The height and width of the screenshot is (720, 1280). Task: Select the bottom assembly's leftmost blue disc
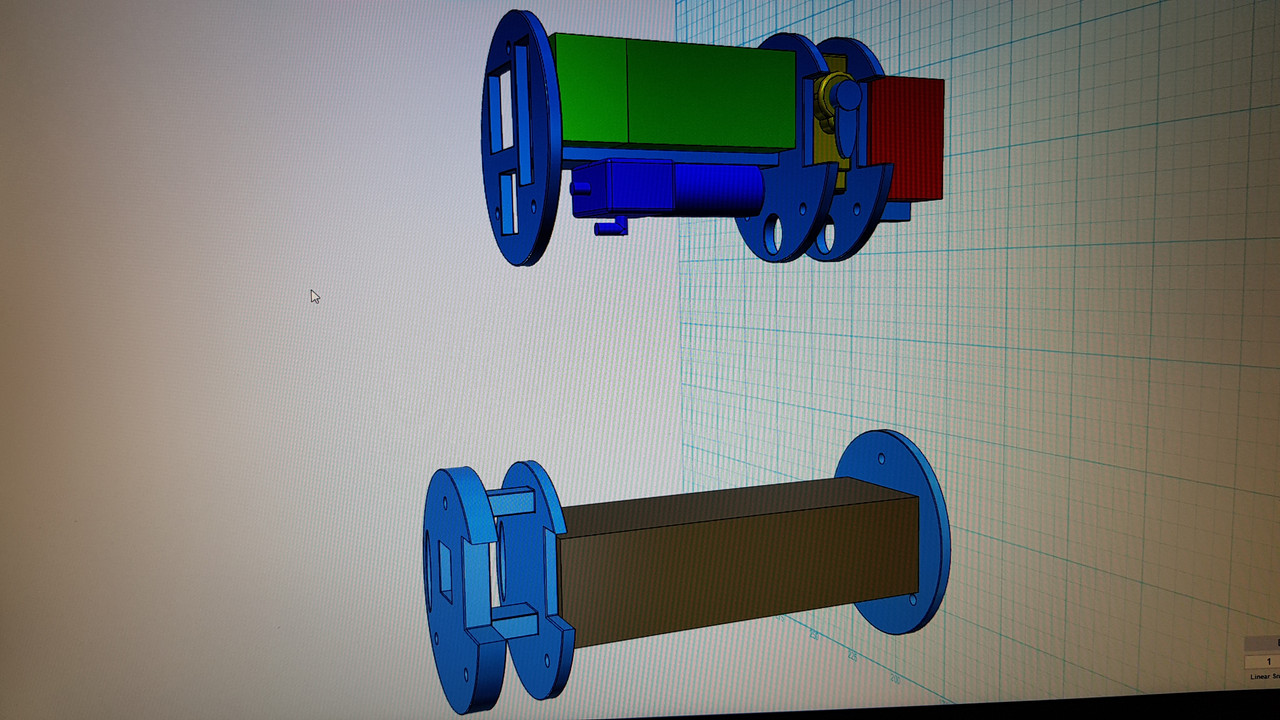coord(457,590)
